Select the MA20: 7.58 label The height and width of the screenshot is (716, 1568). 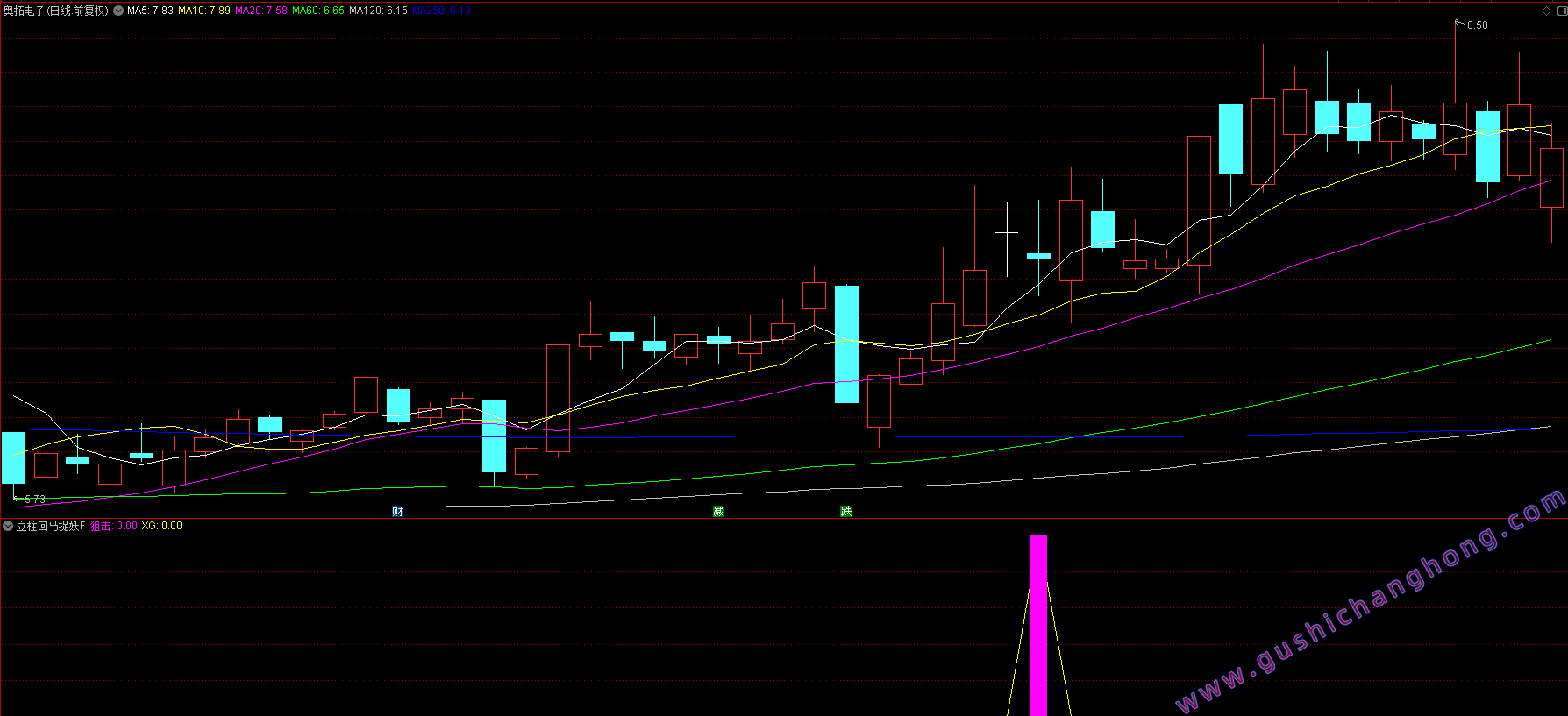(x=261, y=11)
